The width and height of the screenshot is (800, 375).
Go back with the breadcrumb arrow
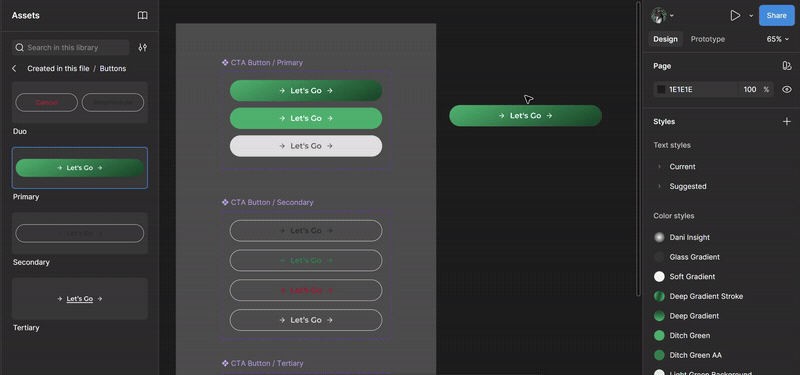(14, 68)
